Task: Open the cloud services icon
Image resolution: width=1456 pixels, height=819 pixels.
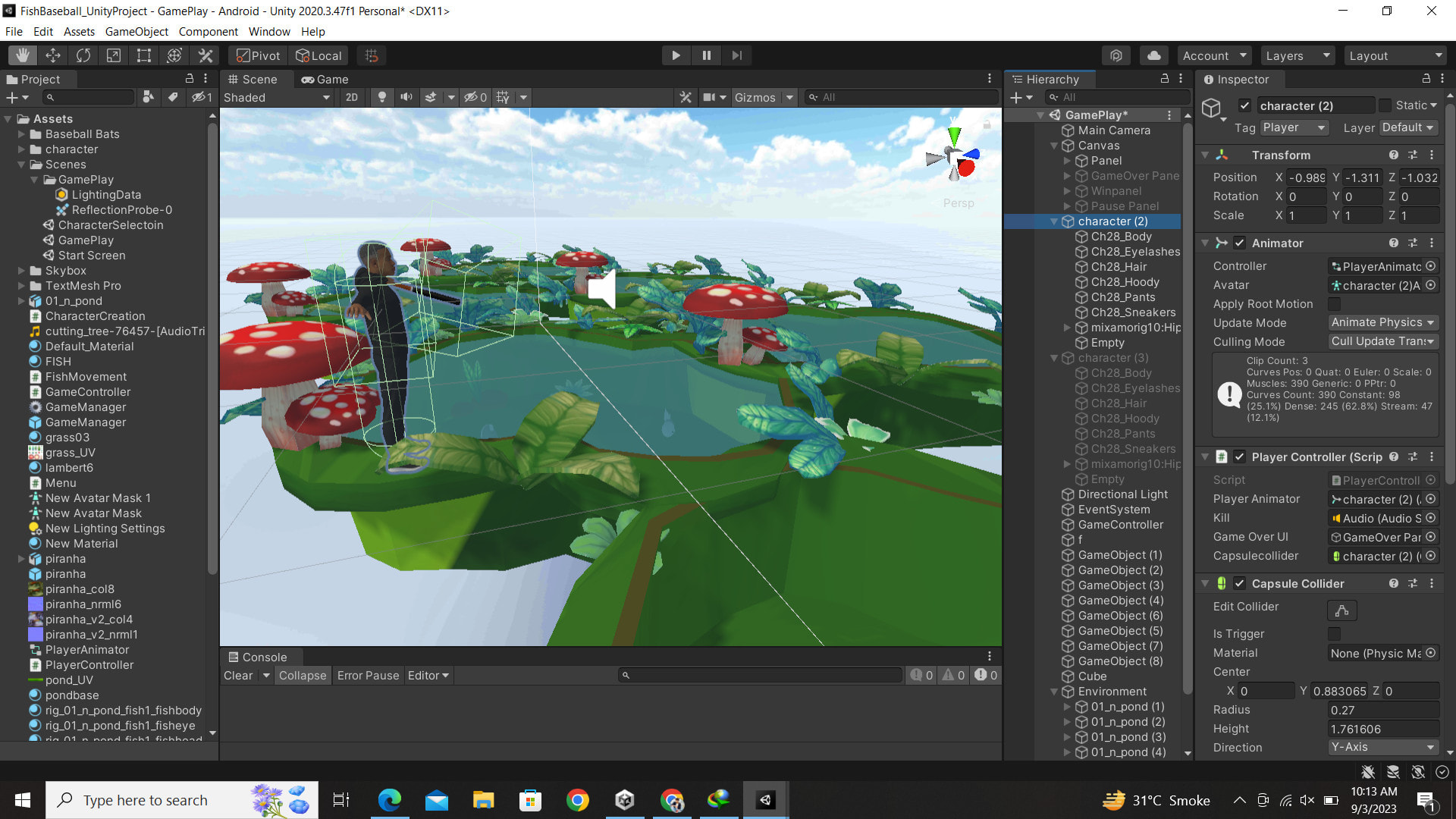Action: click(1153, 55)
